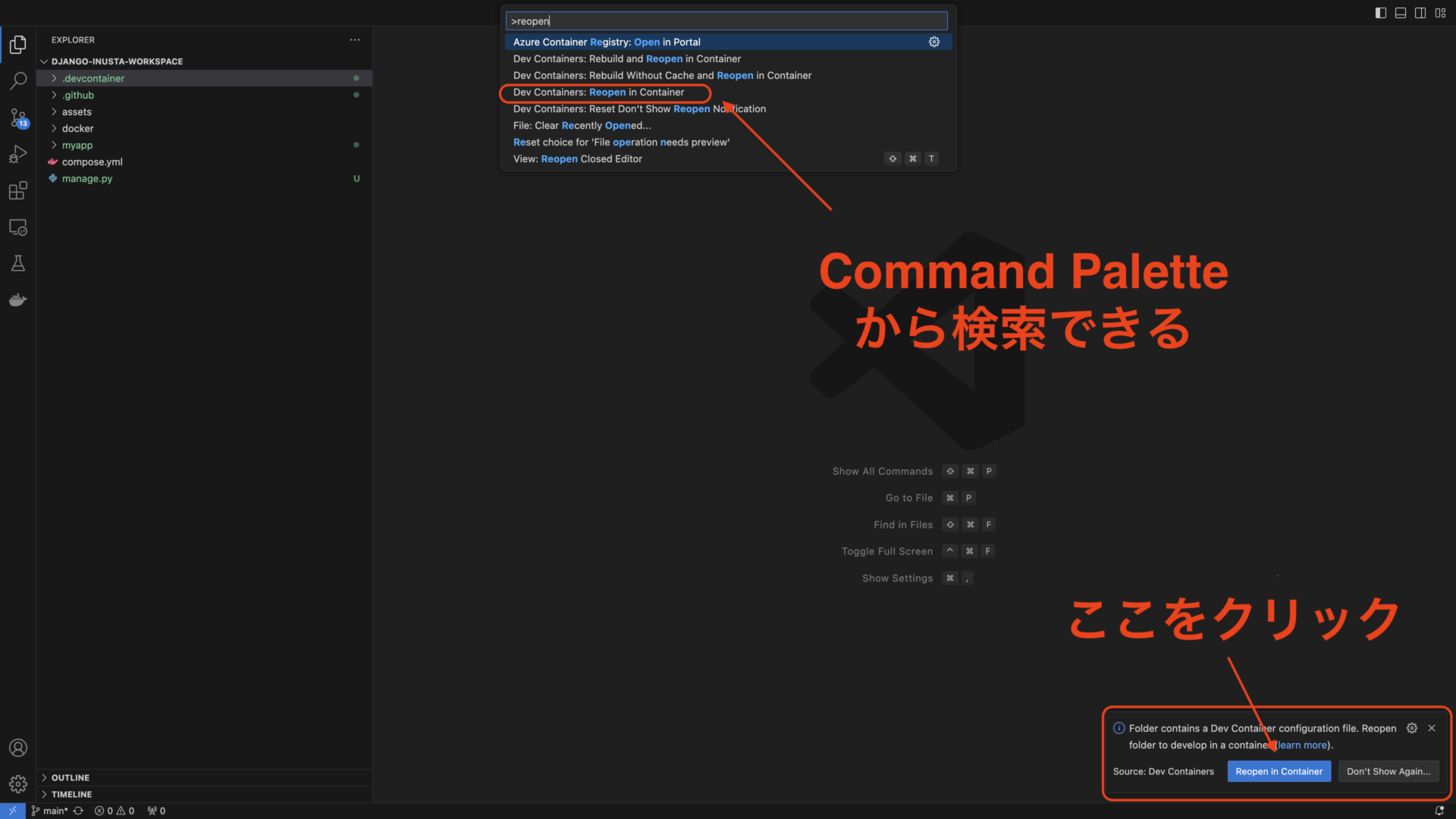Run File: Clear Recently Opened command

point(728,125)
